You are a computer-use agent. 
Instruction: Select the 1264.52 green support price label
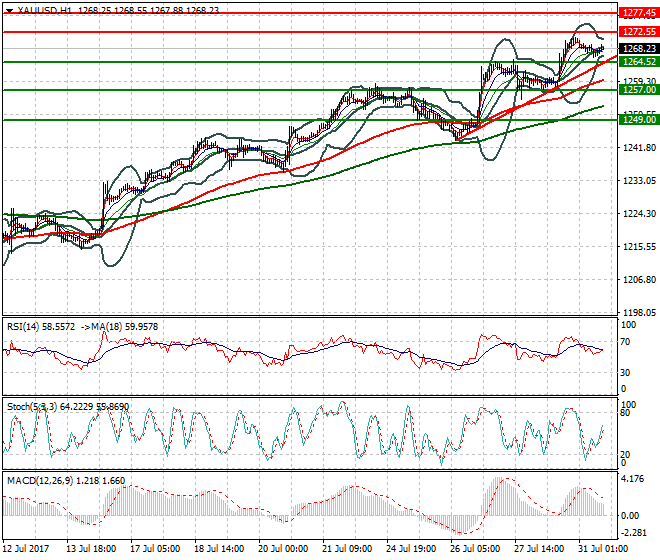[x=639, y=61]
